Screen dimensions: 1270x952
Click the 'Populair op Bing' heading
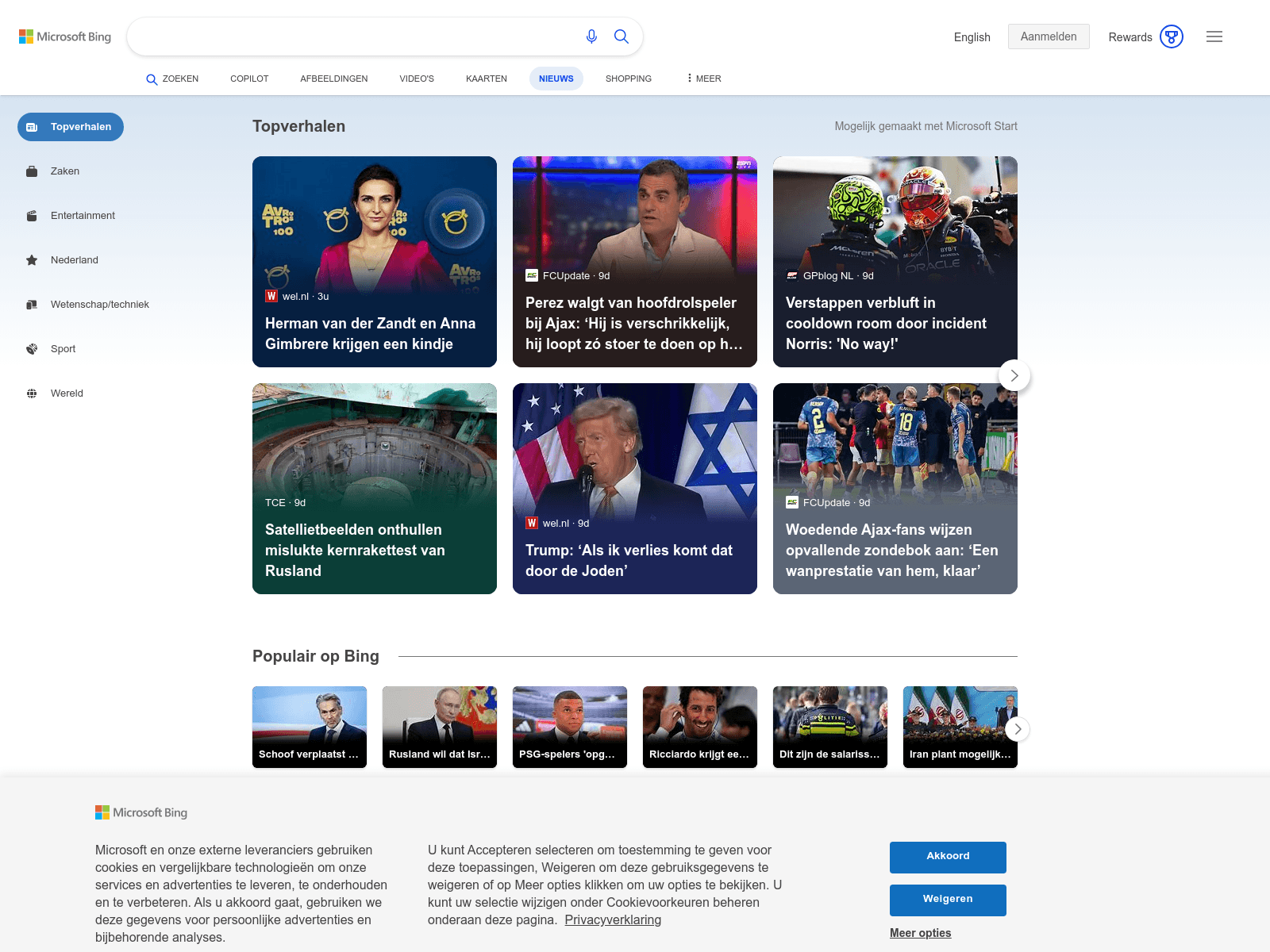316,656
